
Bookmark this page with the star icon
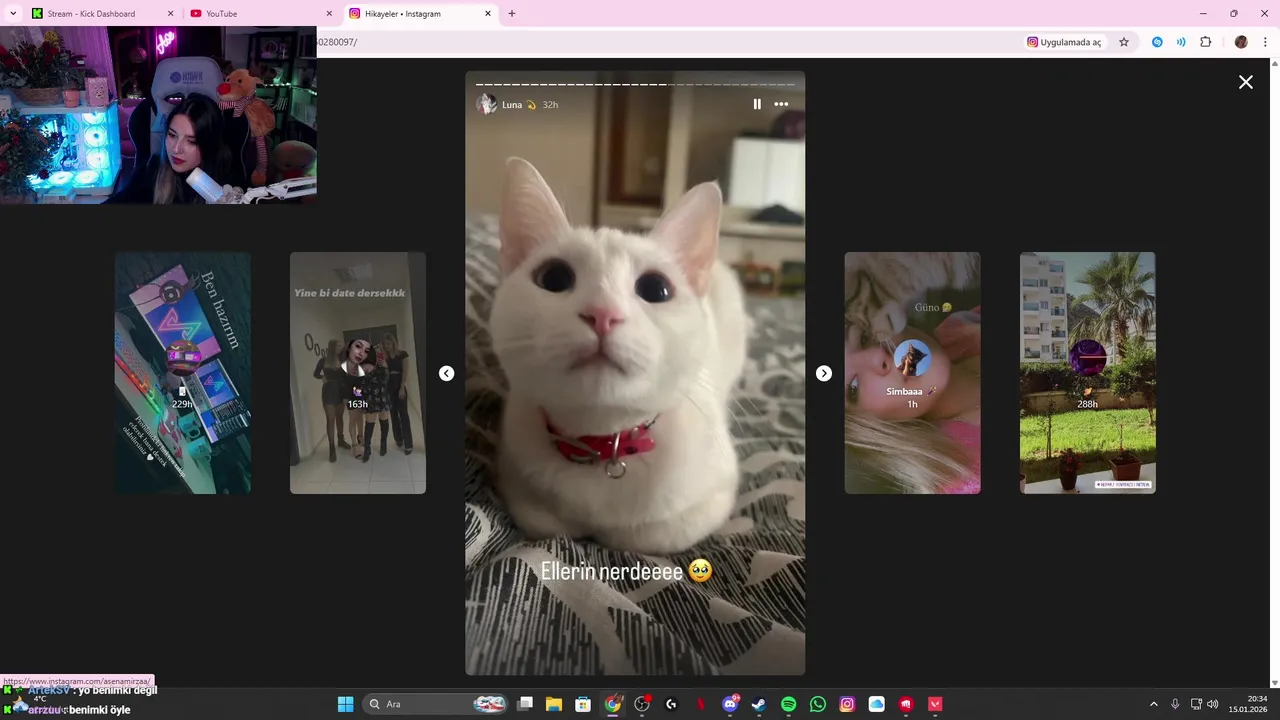[x=1124, y=42]
